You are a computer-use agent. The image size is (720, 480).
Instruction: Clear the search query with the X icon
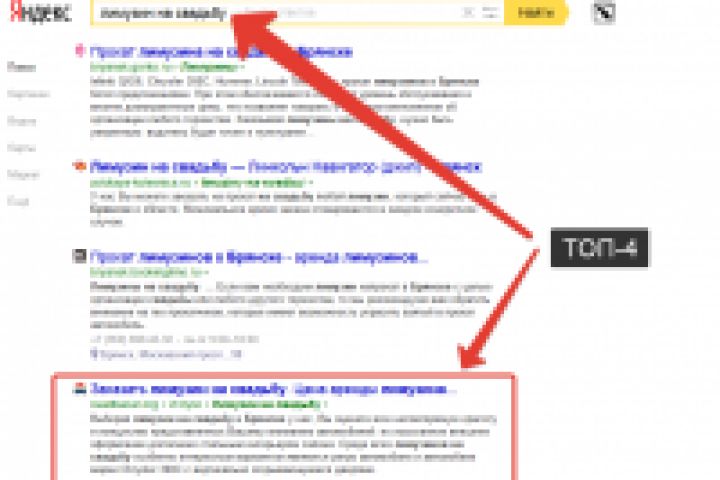tap(468, 12)
